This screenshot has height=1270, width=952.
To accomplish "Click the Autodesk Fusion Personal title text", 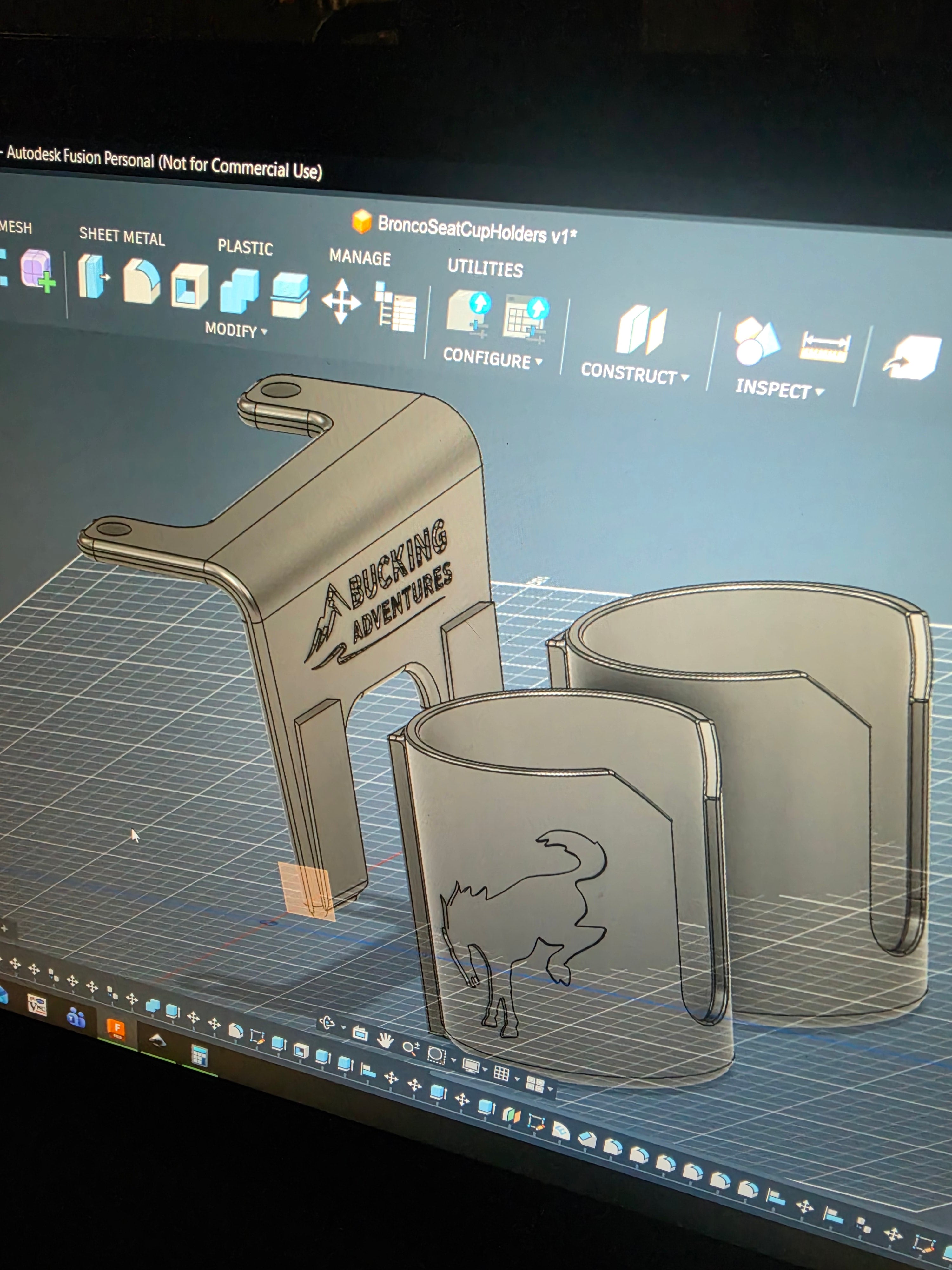I will 164,163.
